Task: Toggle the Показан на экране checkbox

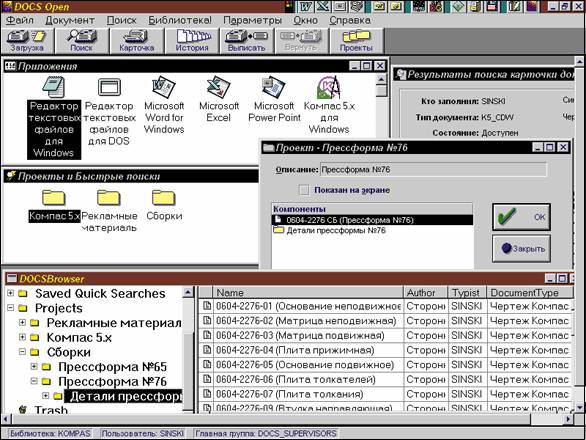Action: [304, 190]
